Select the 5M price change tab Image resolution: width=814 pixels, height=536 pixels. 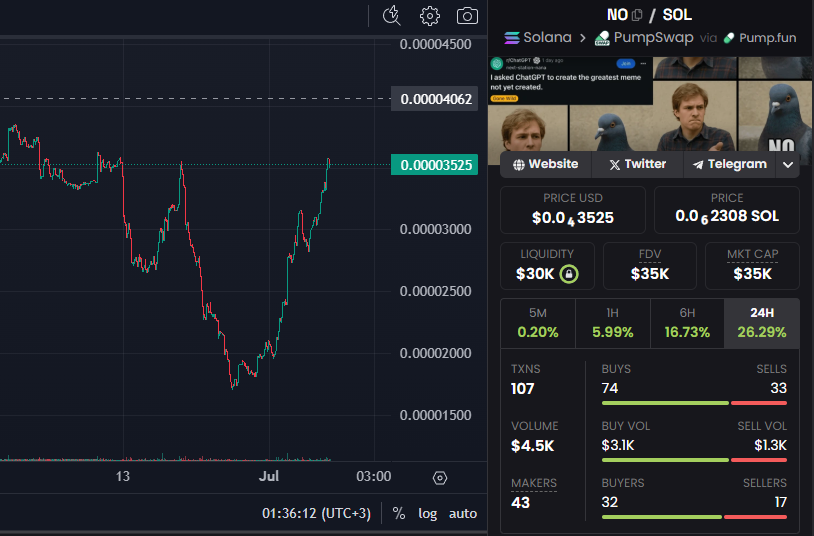tap(538, 323)
